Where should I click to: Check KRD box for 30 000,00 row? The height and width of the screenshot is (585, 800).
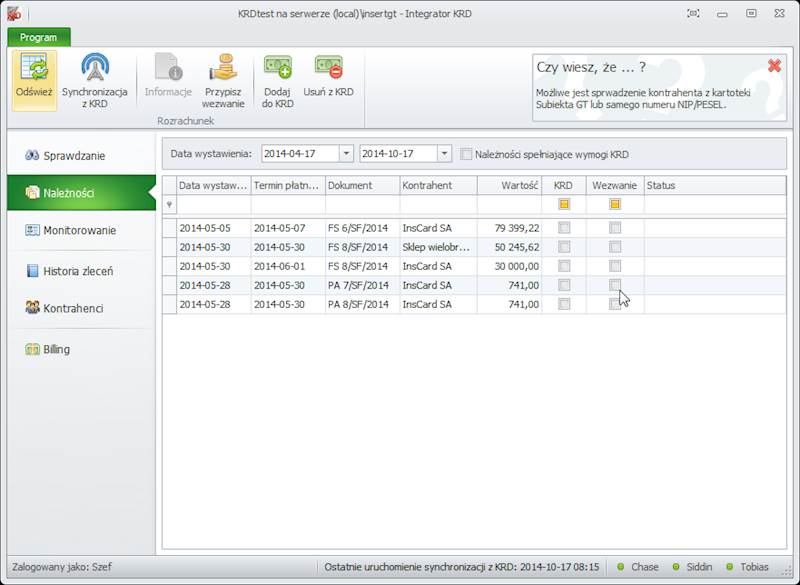564,266
